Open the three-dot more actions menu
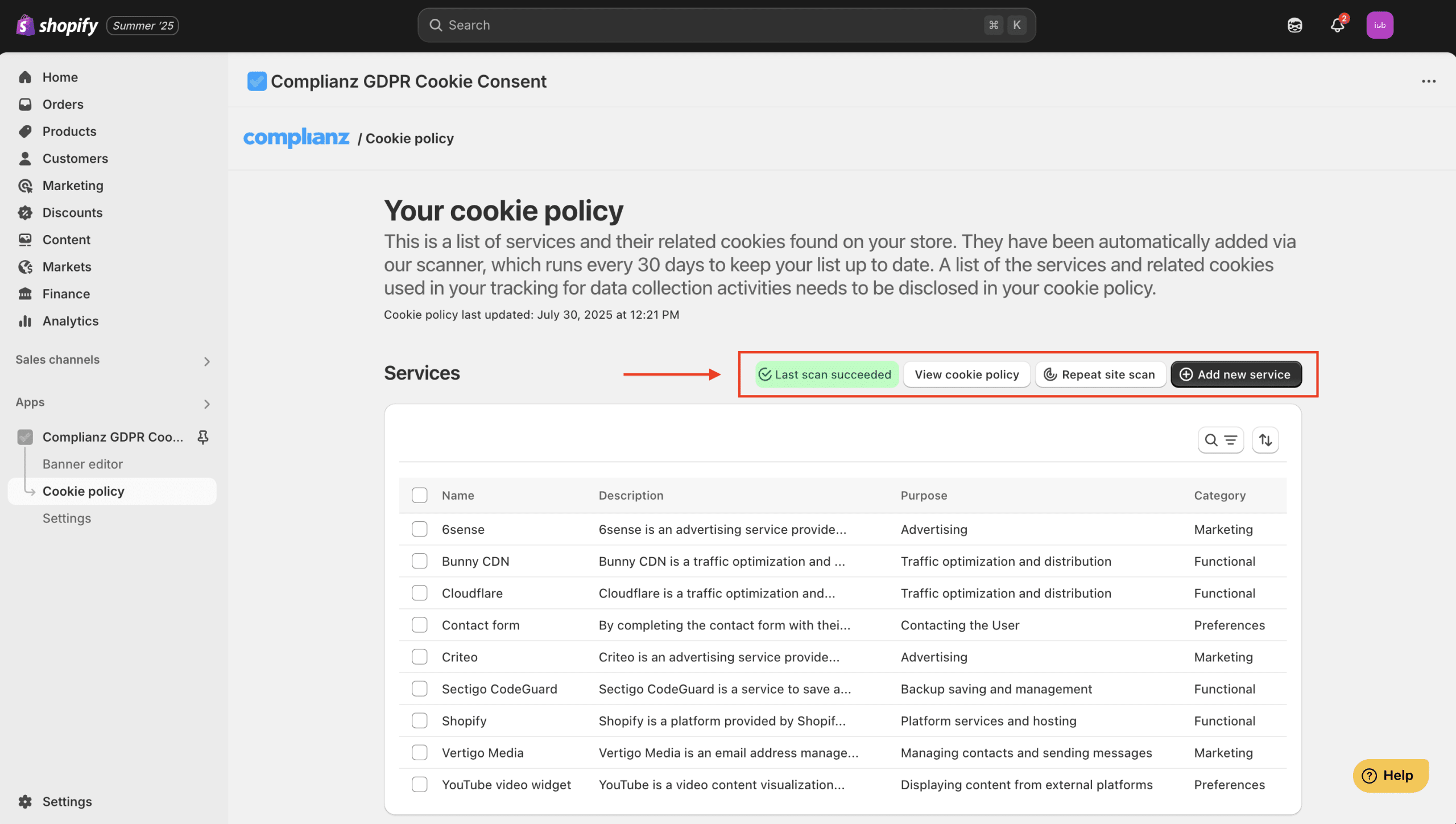1456x824 pixels. pyautogui.click(x=1429, y=81)
